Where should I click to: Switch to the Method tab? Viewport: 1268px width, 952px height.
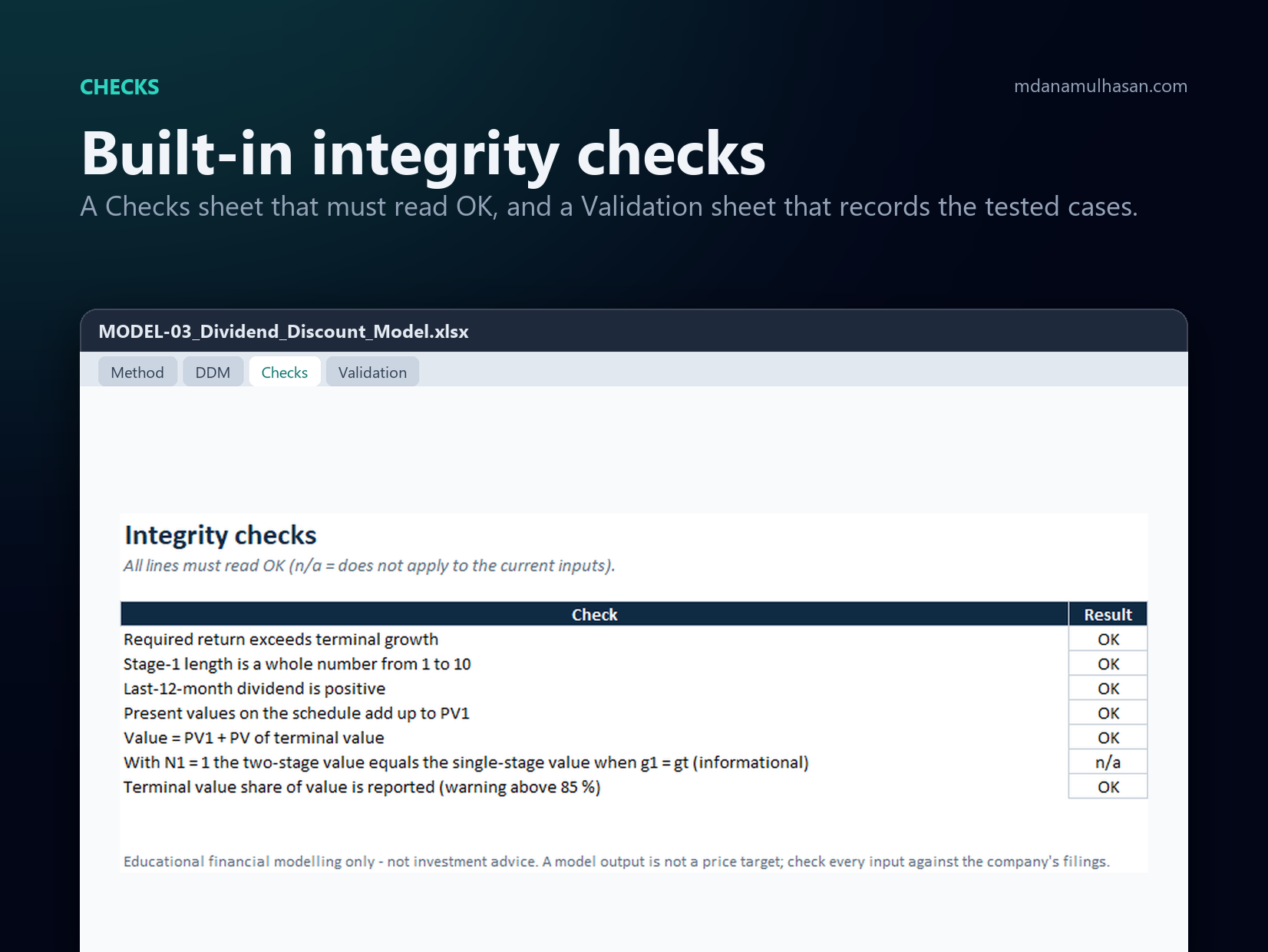(137, 372)
